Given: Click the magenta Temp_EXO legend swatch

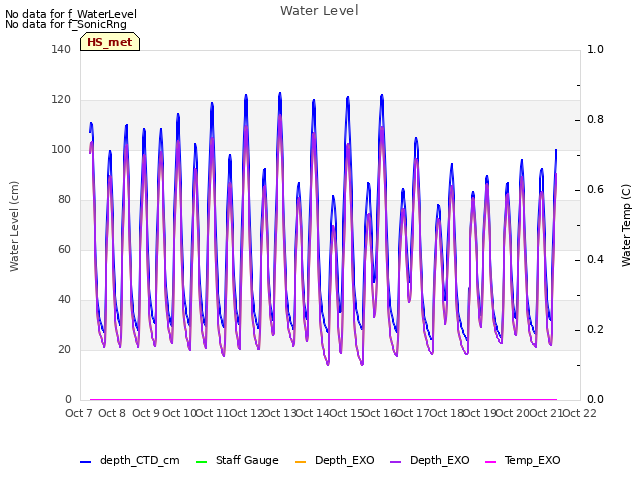Looking at the screenshot, I should click(x=490, y=462).
